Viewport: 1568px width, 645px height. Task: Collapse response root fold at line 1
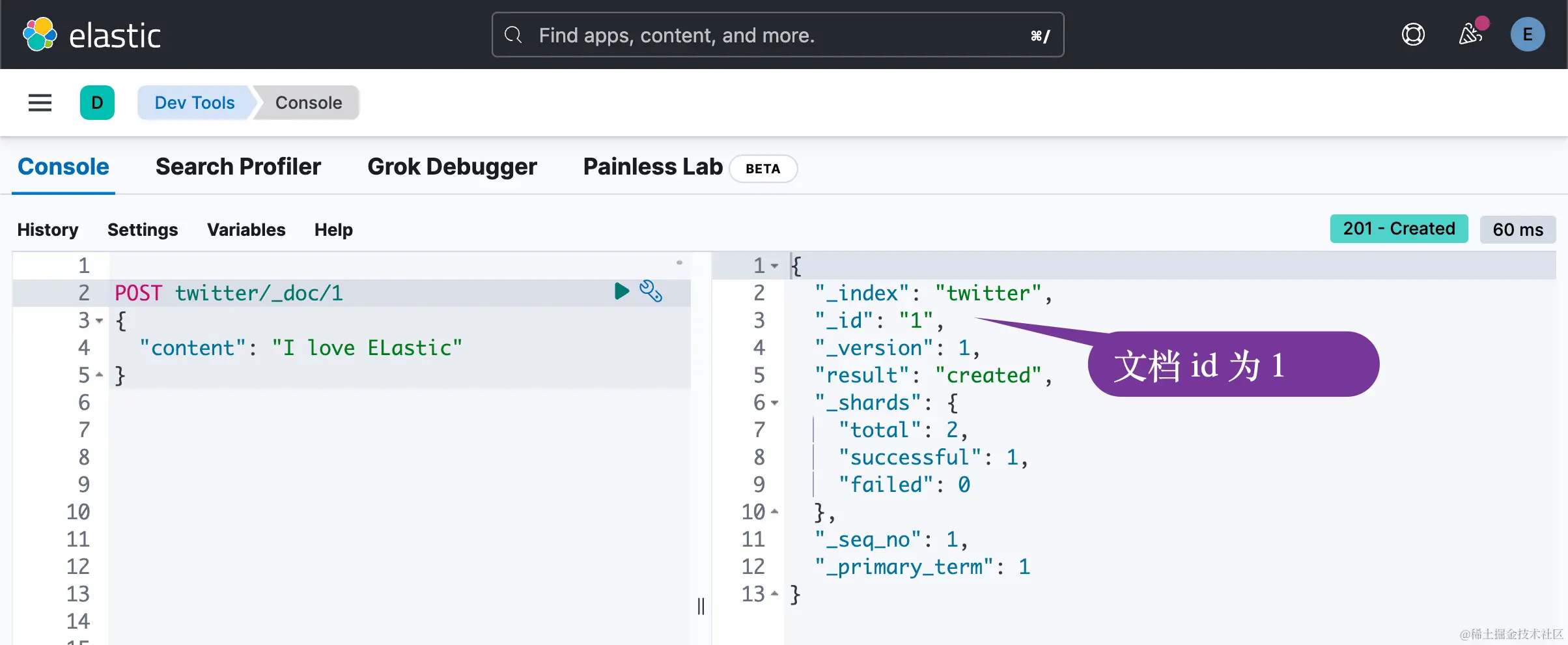coord(774,266)
